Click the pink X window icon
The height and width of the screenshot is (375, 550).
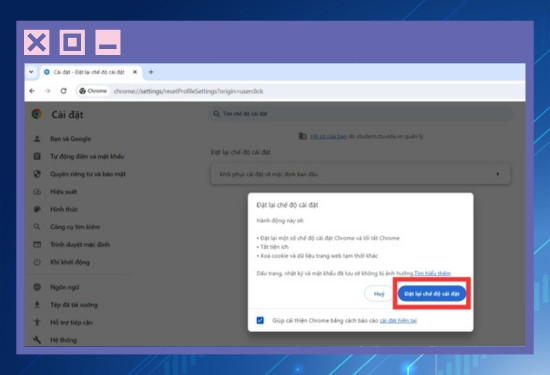37,42
